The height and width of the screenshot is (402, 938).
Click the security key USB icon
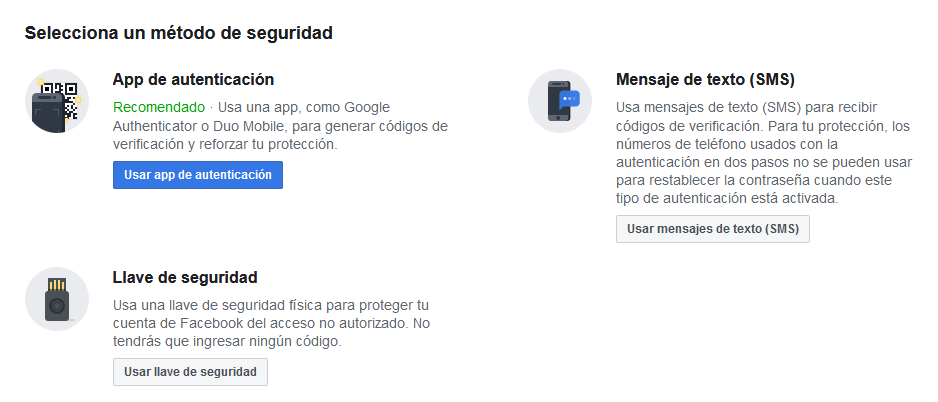pos(57,299)
